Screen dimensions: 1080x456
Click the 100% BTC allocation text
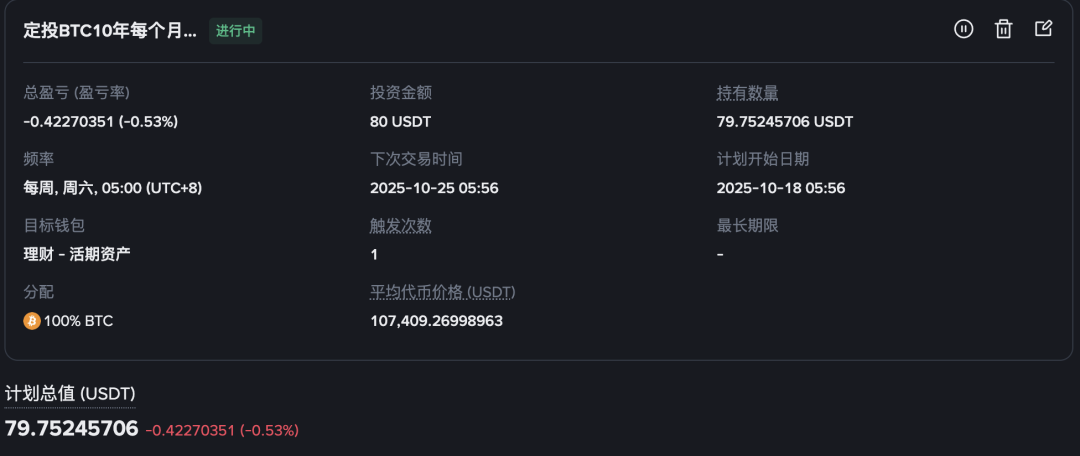pos(78,321)
